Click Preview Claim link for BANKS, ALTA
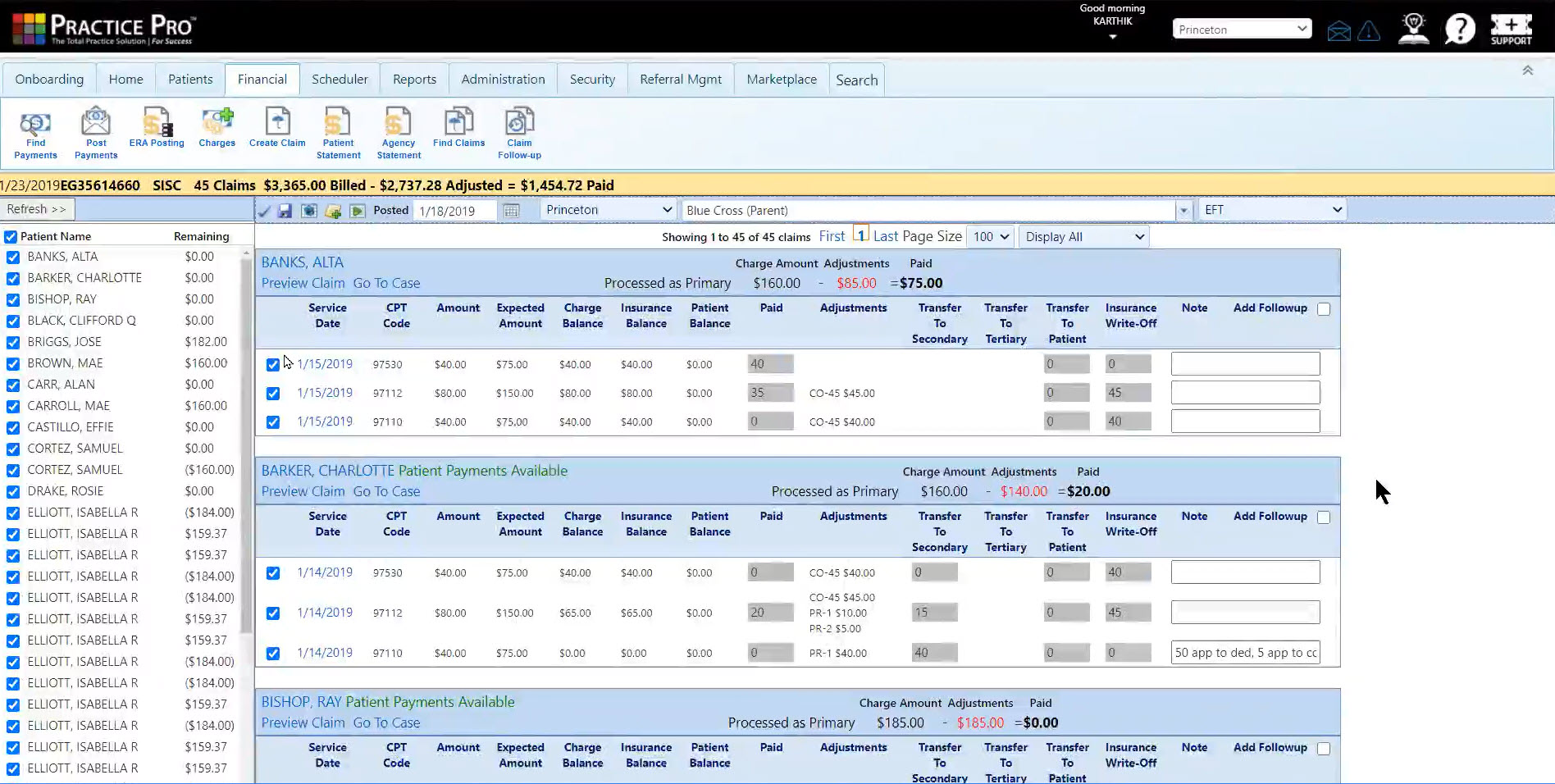Image resolution: width=1555 pixels, height=784 pixels. [303, 283]
